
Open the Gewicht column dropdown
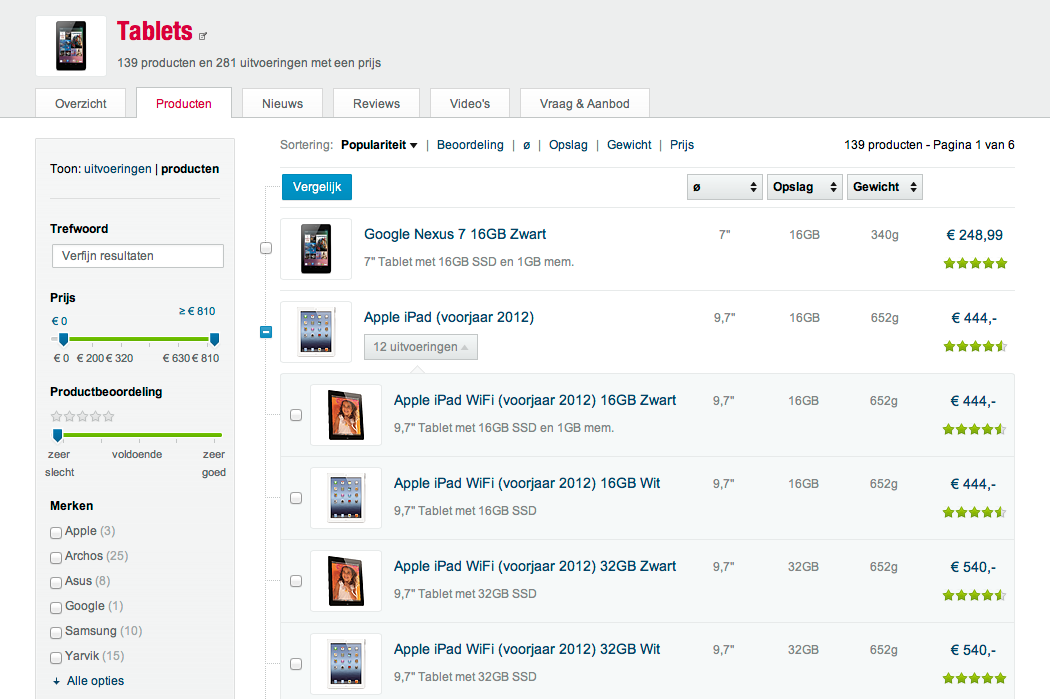885,187
